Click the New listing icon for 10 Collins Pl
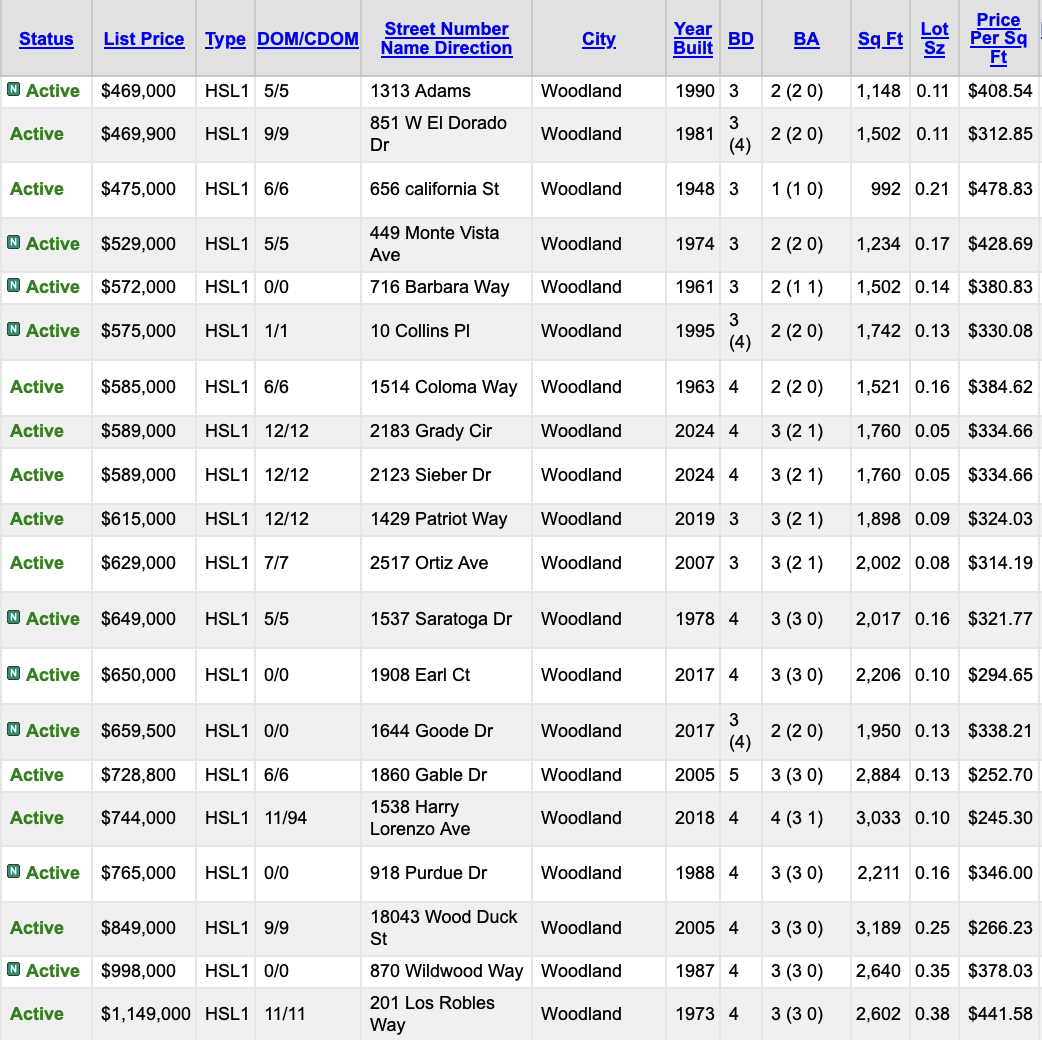This screenshot has height=1040, width=1042. [13, 330]
